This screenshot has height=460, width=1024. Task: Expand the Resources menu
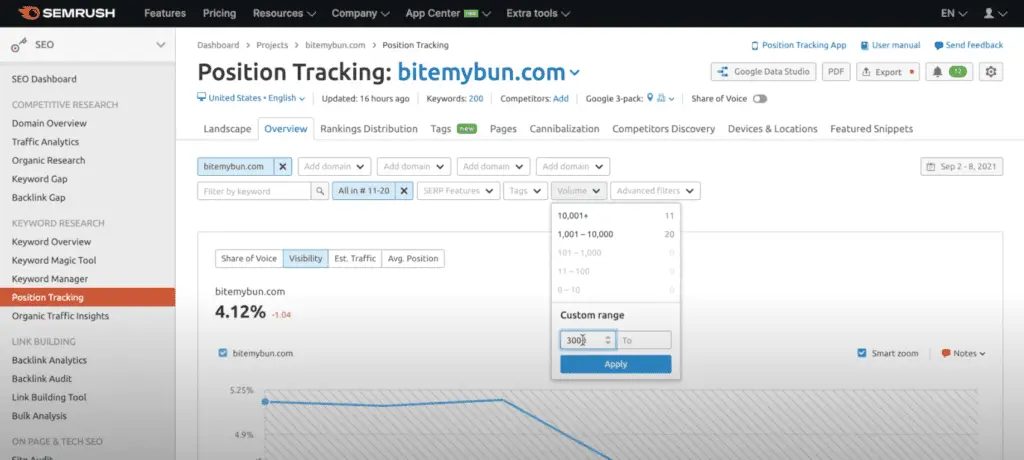pyautogui.click(x=284, y=13)
